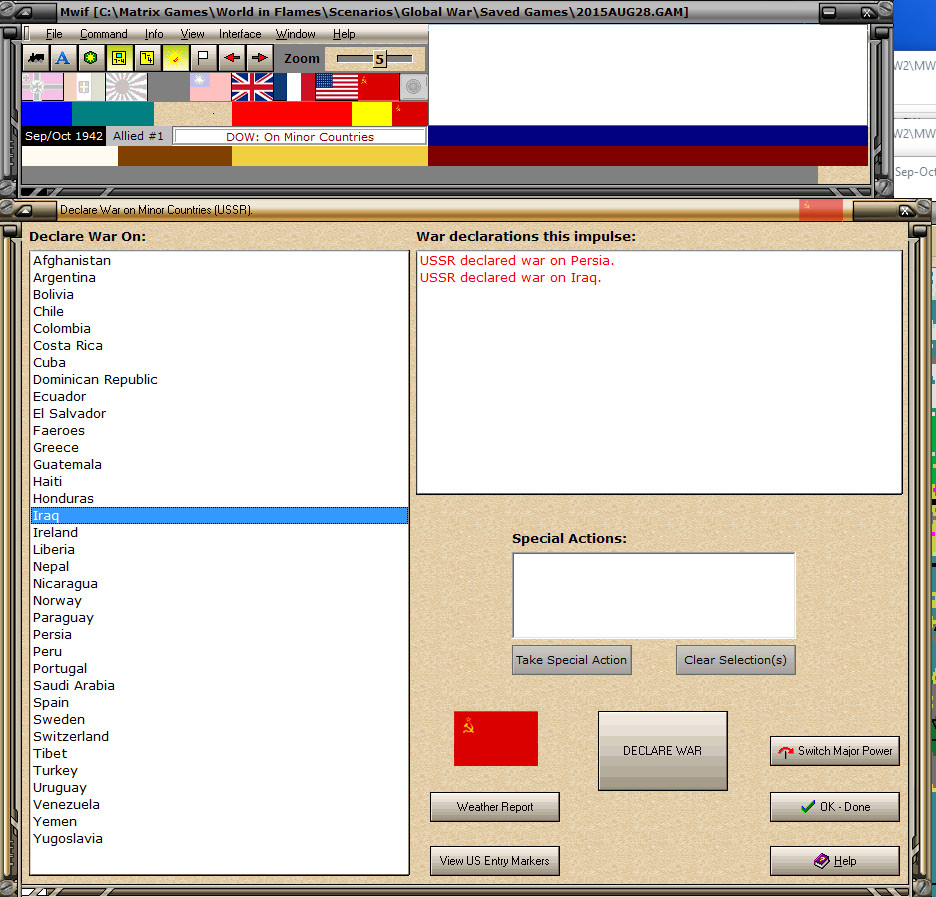Select the British Union Jack flag
Viewport: 936px width, 897px height.
(252, 87)
